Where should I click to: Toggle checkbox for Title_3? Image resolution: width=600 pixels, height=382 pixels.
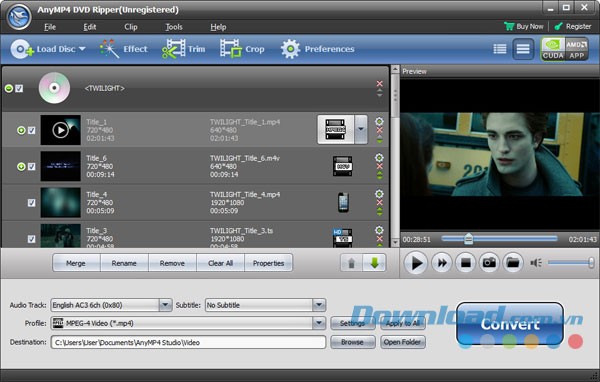pyautogui.click(x=31, y=239)
